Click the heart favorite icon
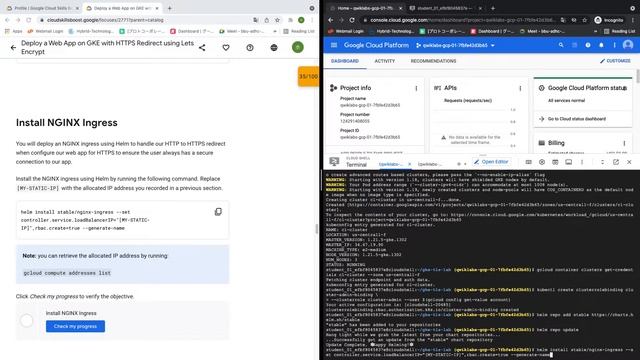 pyautogui.click(x=226, y=48)
